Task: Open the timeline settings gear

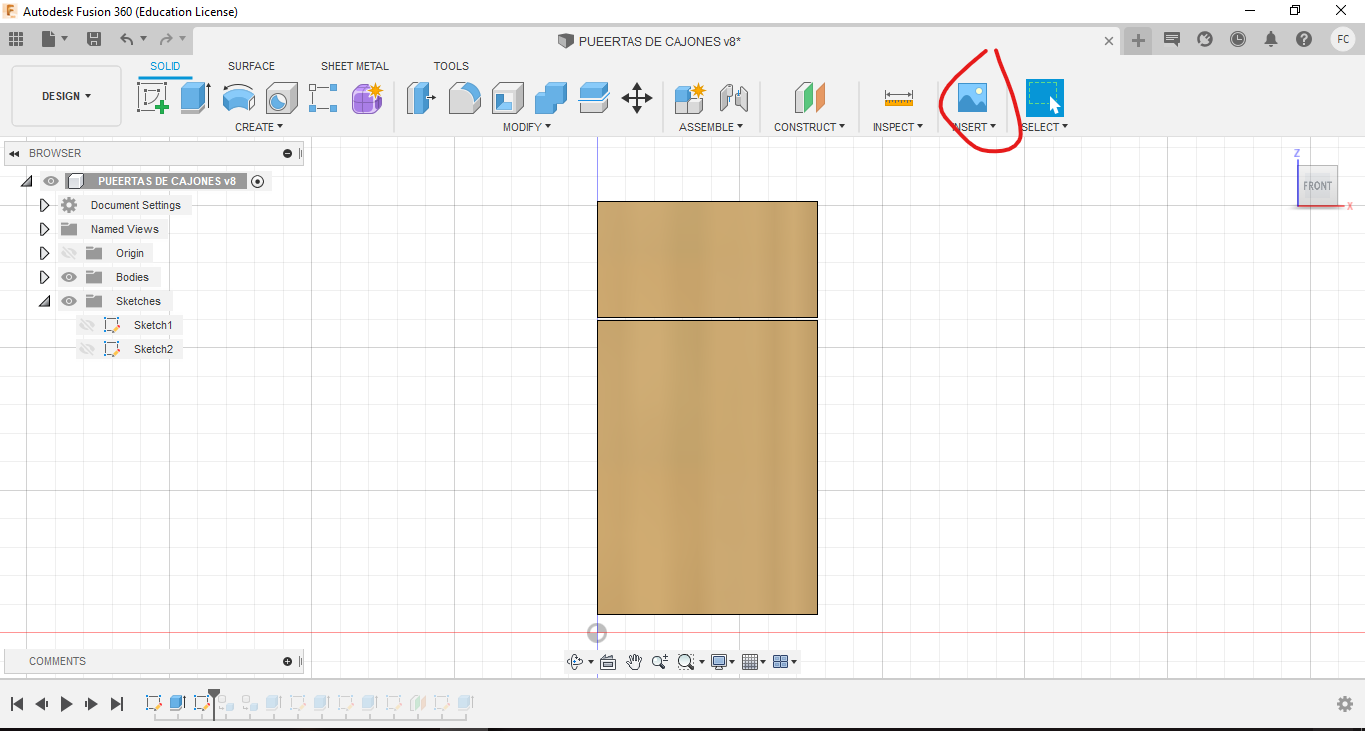Action: pyautogui.click(x=1345, y=704)
